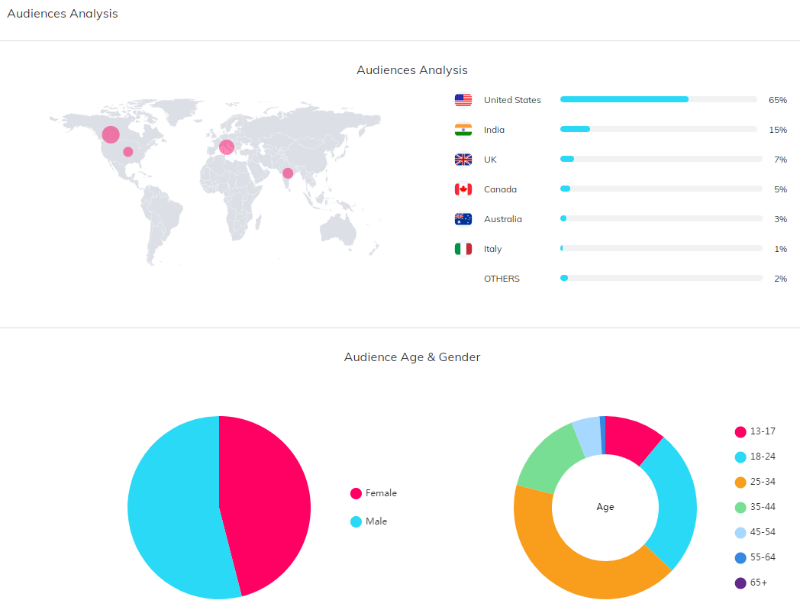Click the Audiences Analysis page title
800x610 pixels.
pos(62,14)
